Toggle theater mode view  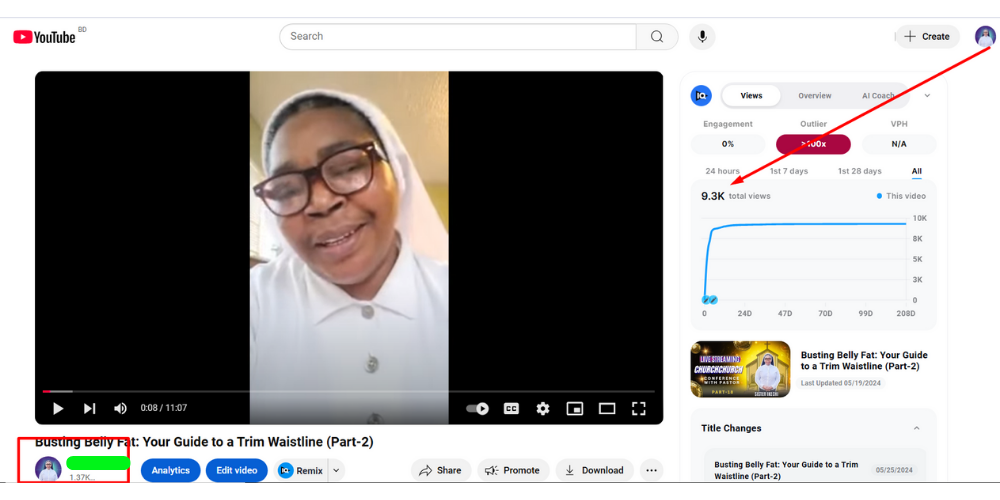click(x=607, y=408)
